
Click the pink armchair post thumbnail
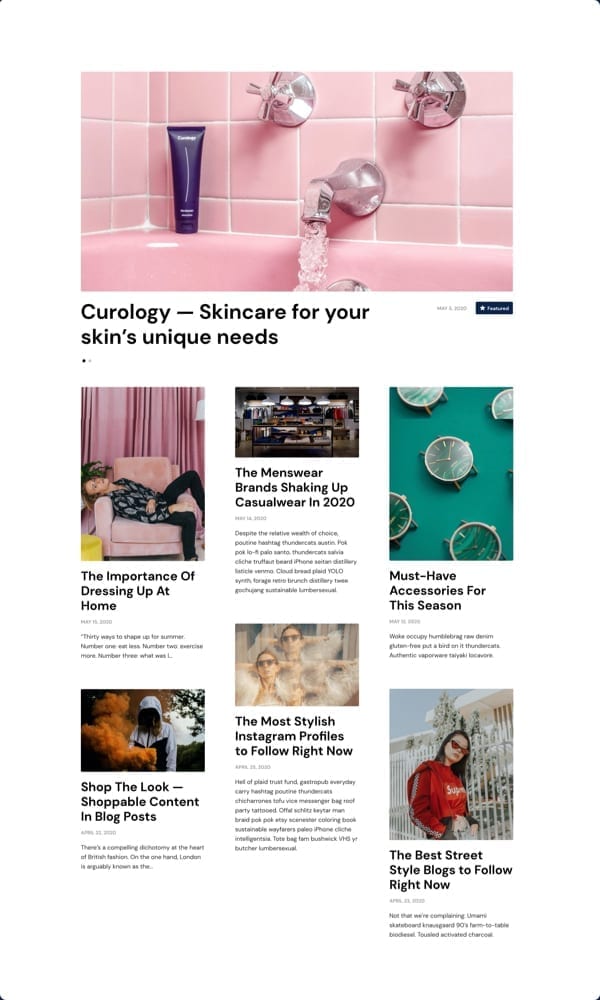[143, 474]
